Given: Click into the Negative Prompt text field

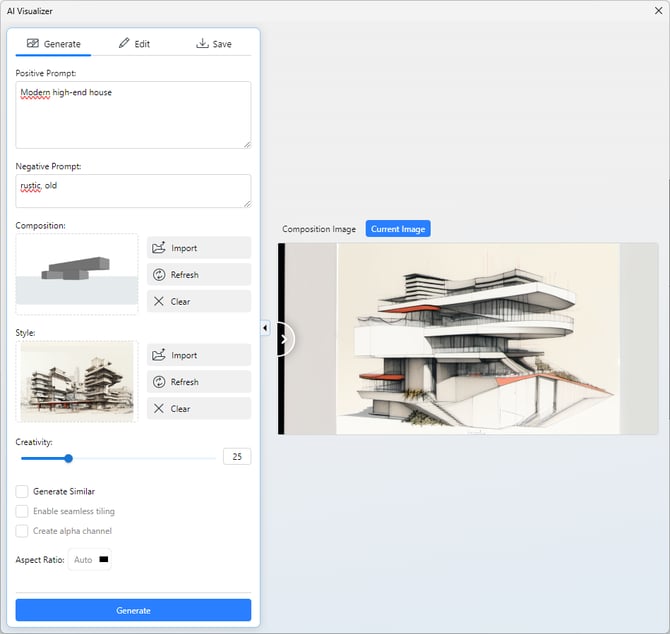Looking at the screenshot, I should click(133, 191).
